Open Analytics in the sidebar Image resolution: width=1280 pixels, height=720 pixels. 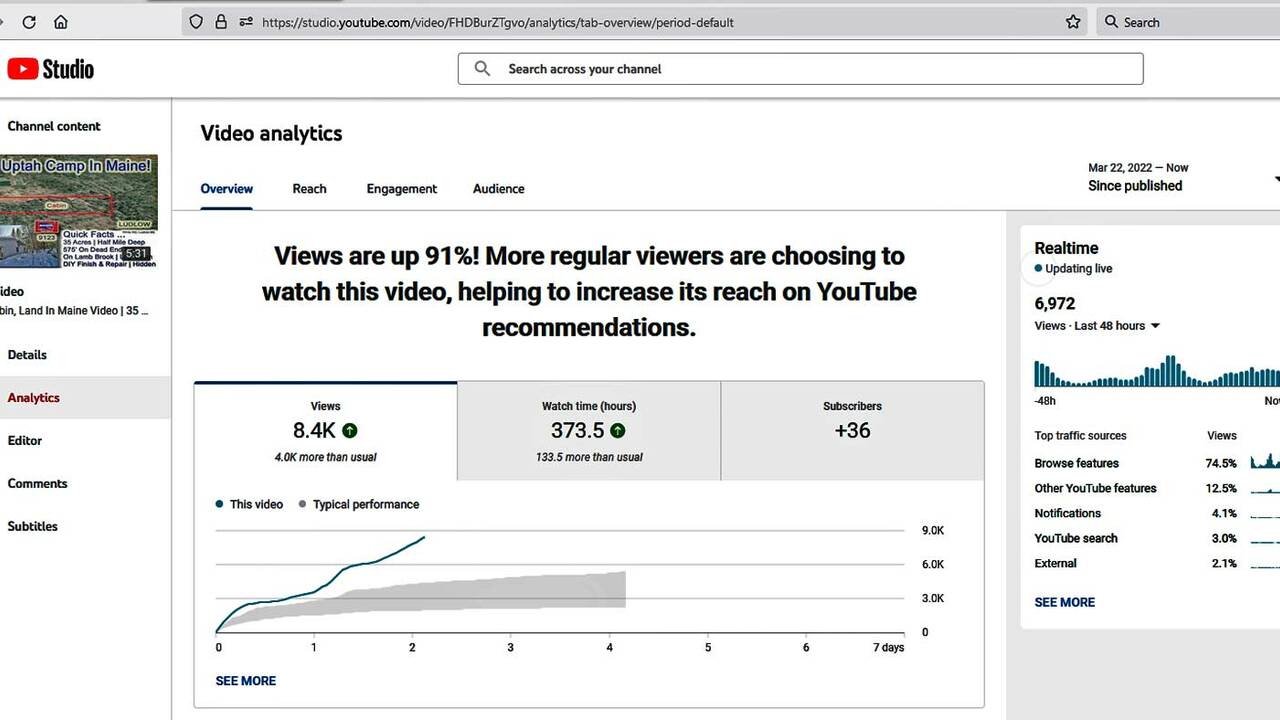coord(85,398)
